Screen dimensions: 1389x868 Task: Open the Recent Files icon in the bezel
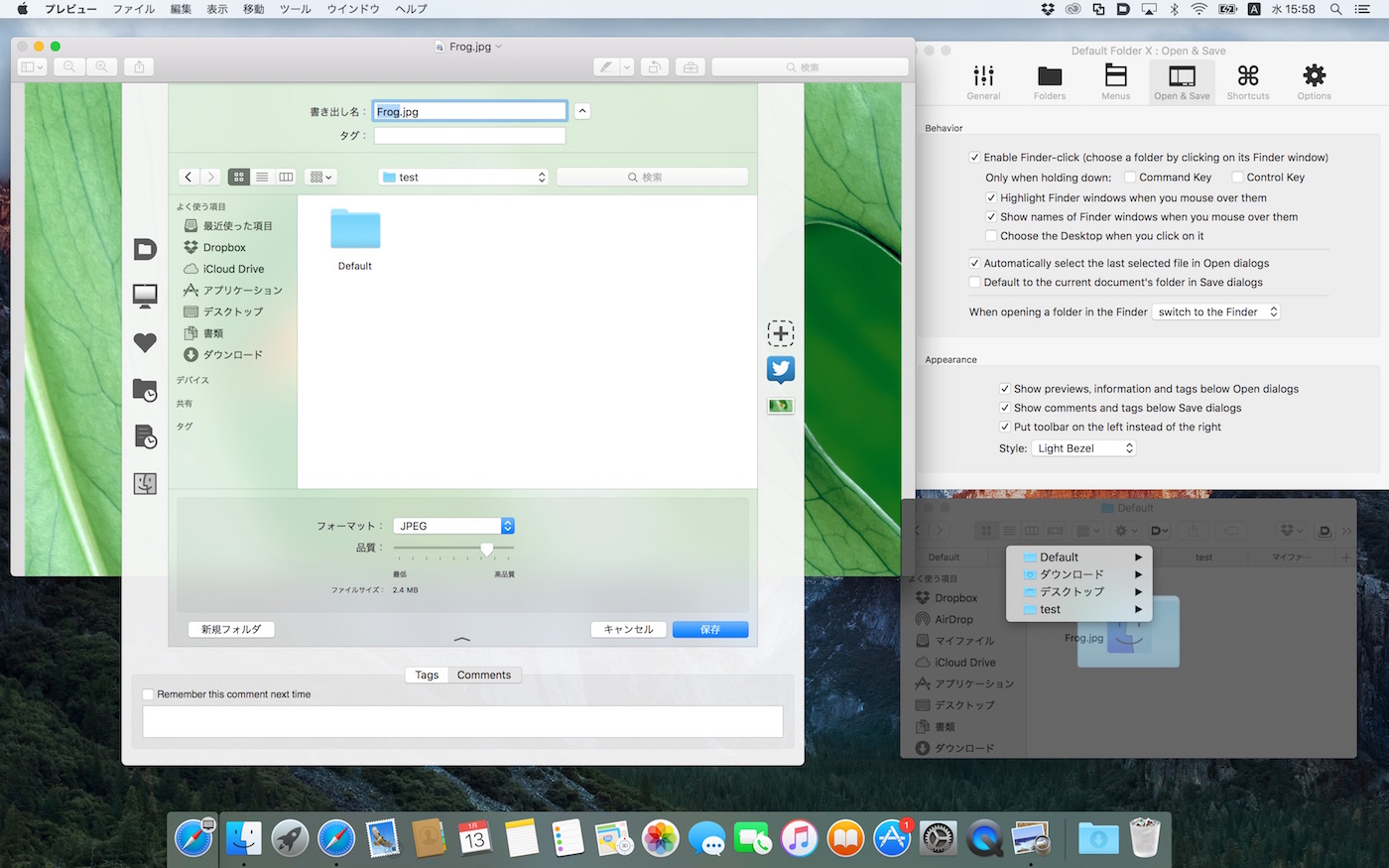tap(145, 436)
